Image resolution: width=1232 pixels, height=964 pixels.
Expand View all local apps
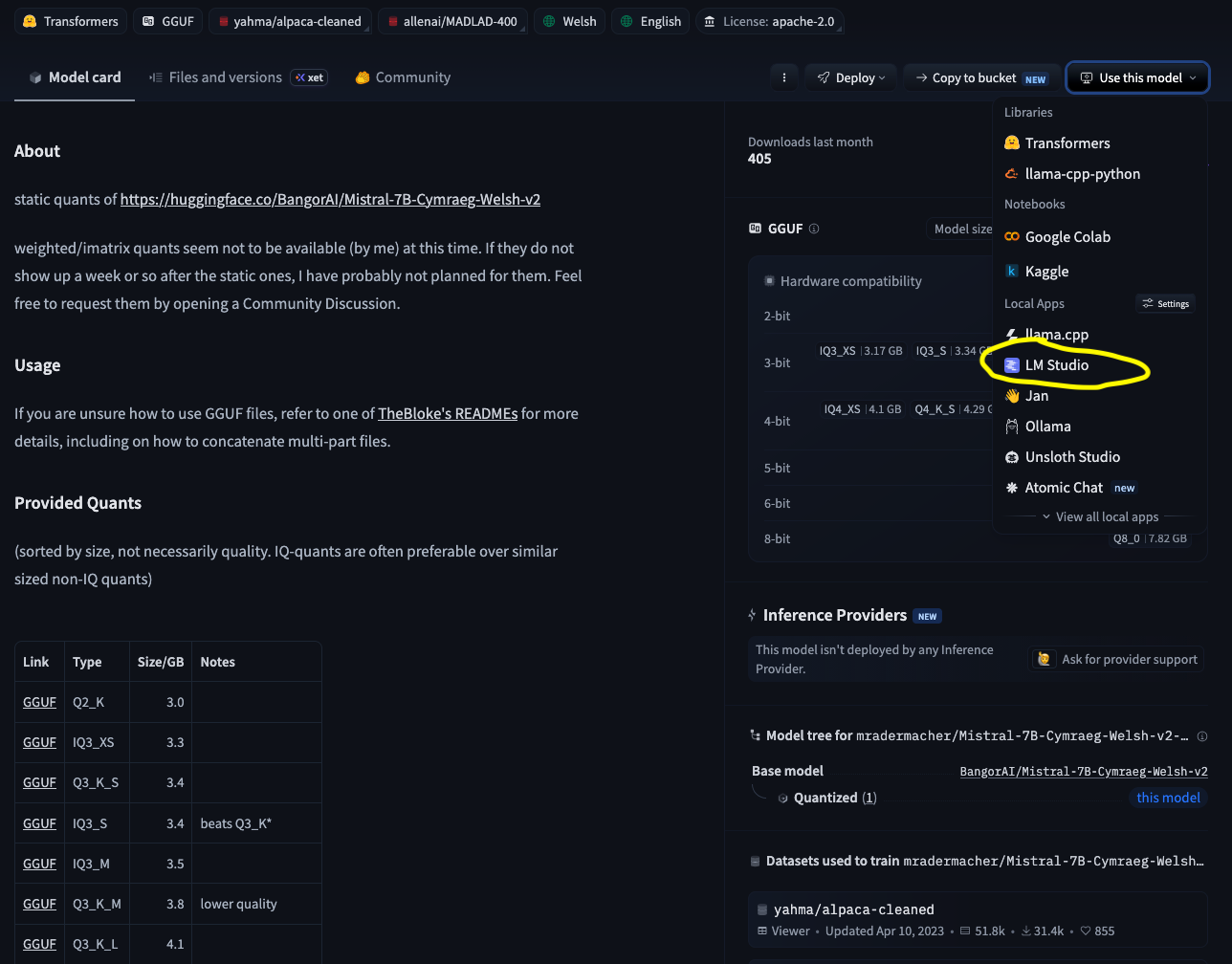click(1099, 516)
